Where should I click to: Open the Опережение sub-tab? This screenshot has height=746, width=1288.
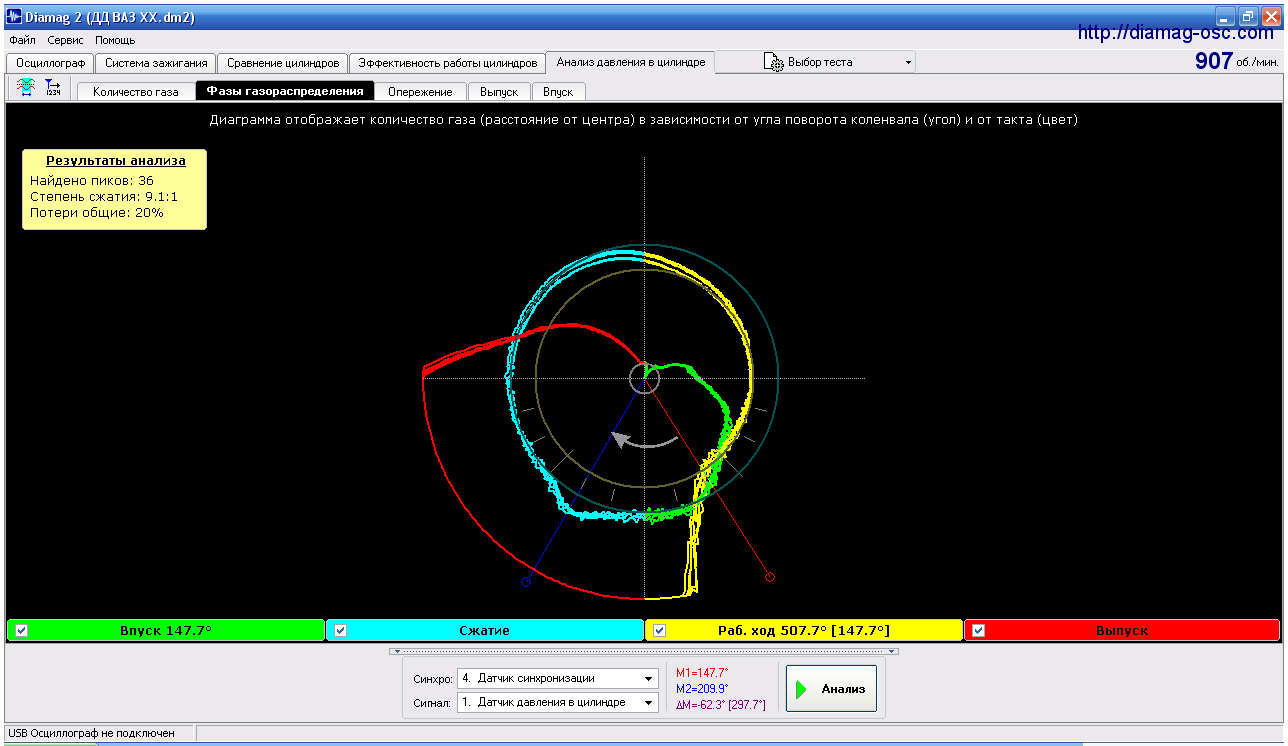coord(420,92)
